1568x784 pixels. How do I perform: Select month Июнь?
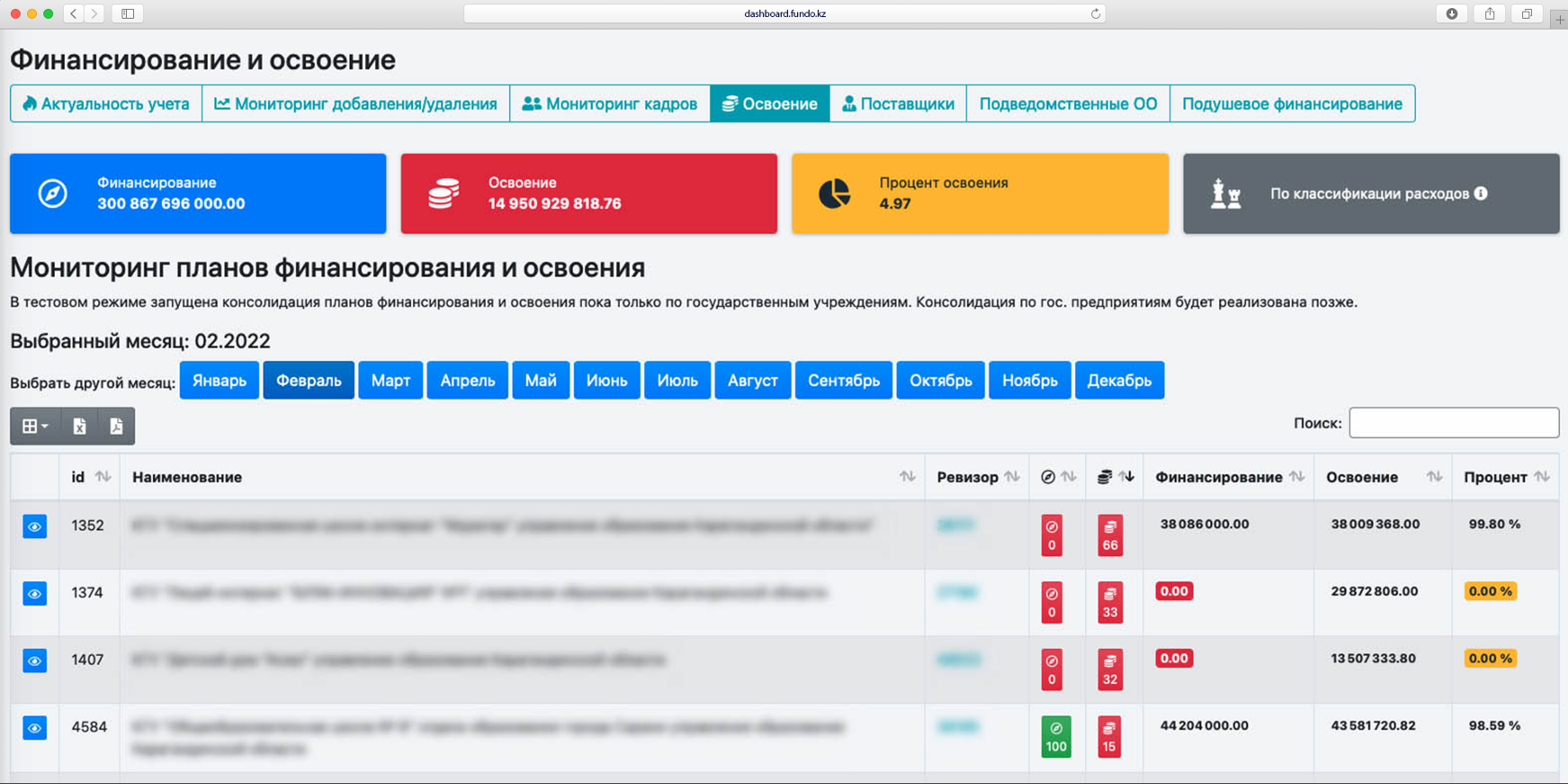(606, 380)
